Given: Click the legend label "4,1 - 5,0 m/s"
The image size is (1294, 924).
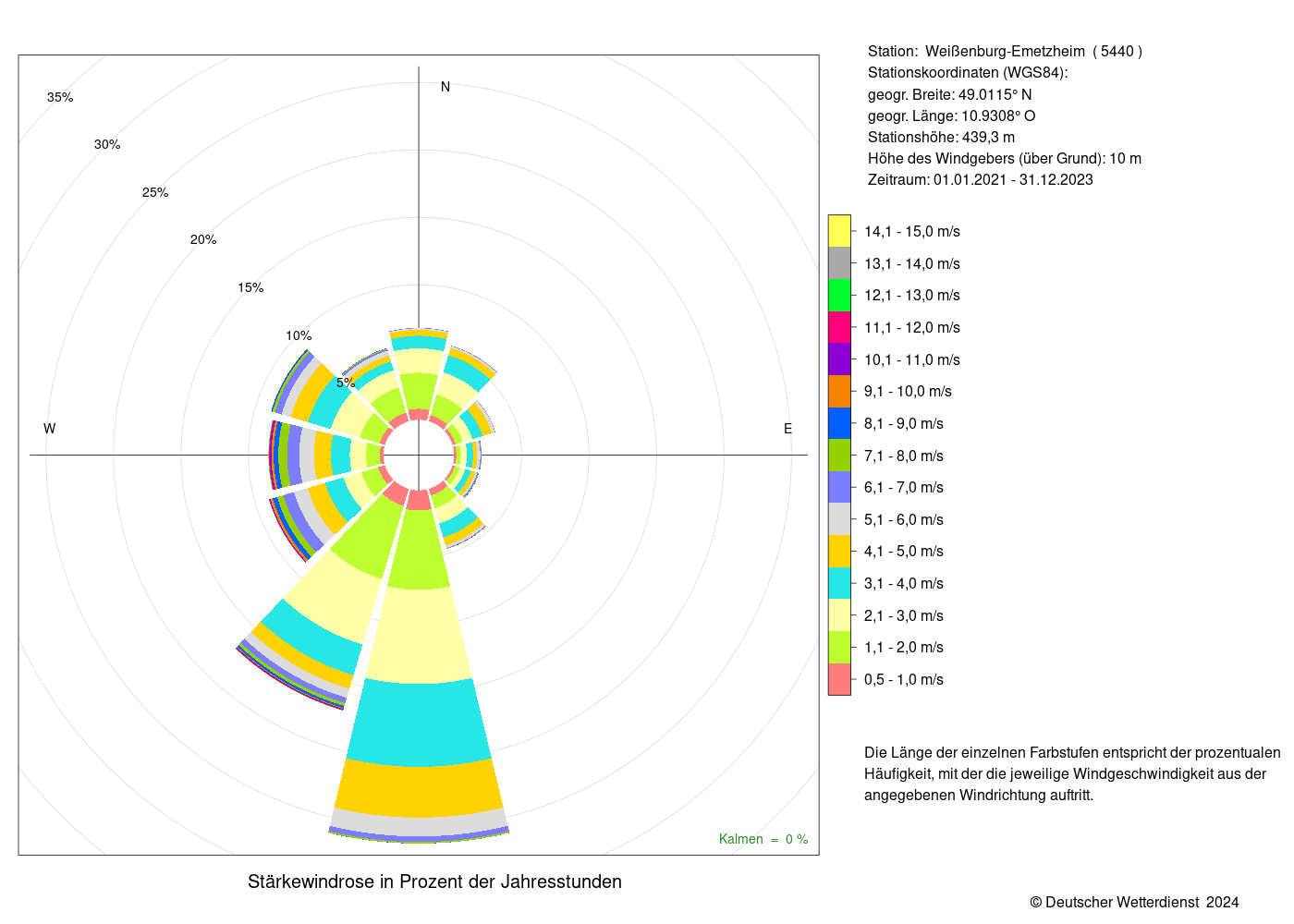Looking at the screenshot, I should click(904, 552).
